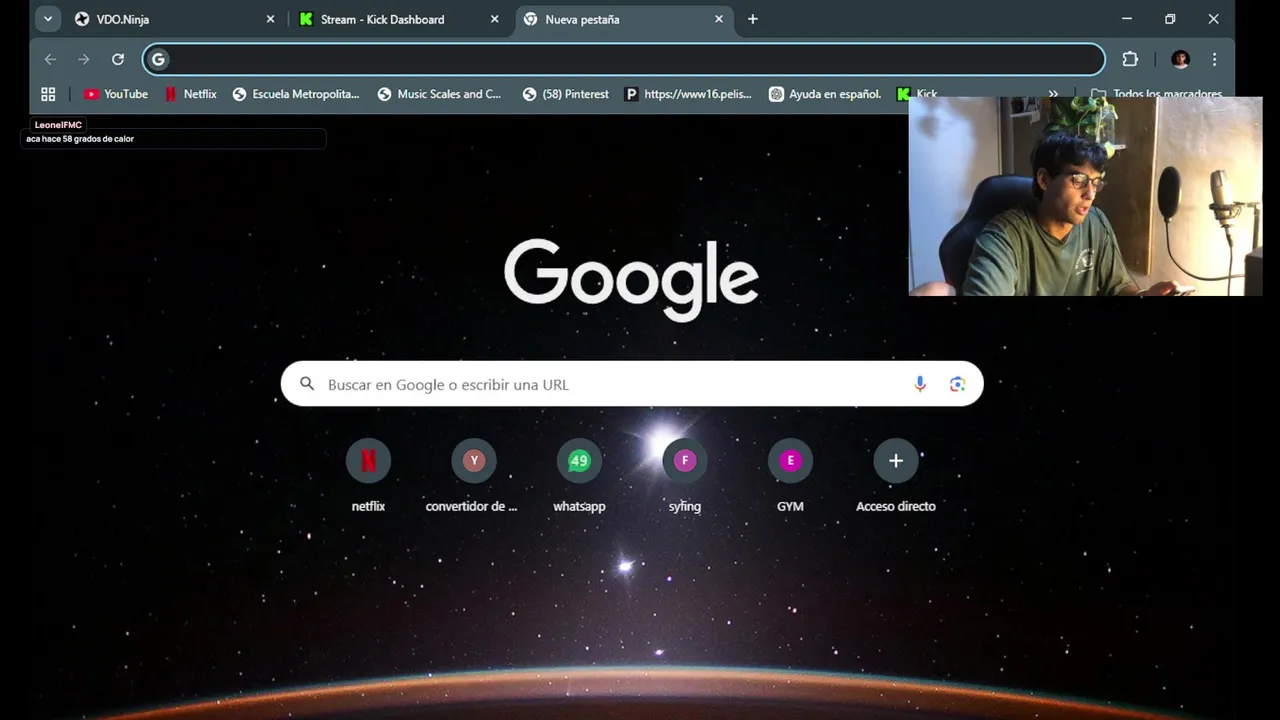Open the Extensions puzzle icon
The height and width of the screenshot is (720, 1280).
[1130, 59]
